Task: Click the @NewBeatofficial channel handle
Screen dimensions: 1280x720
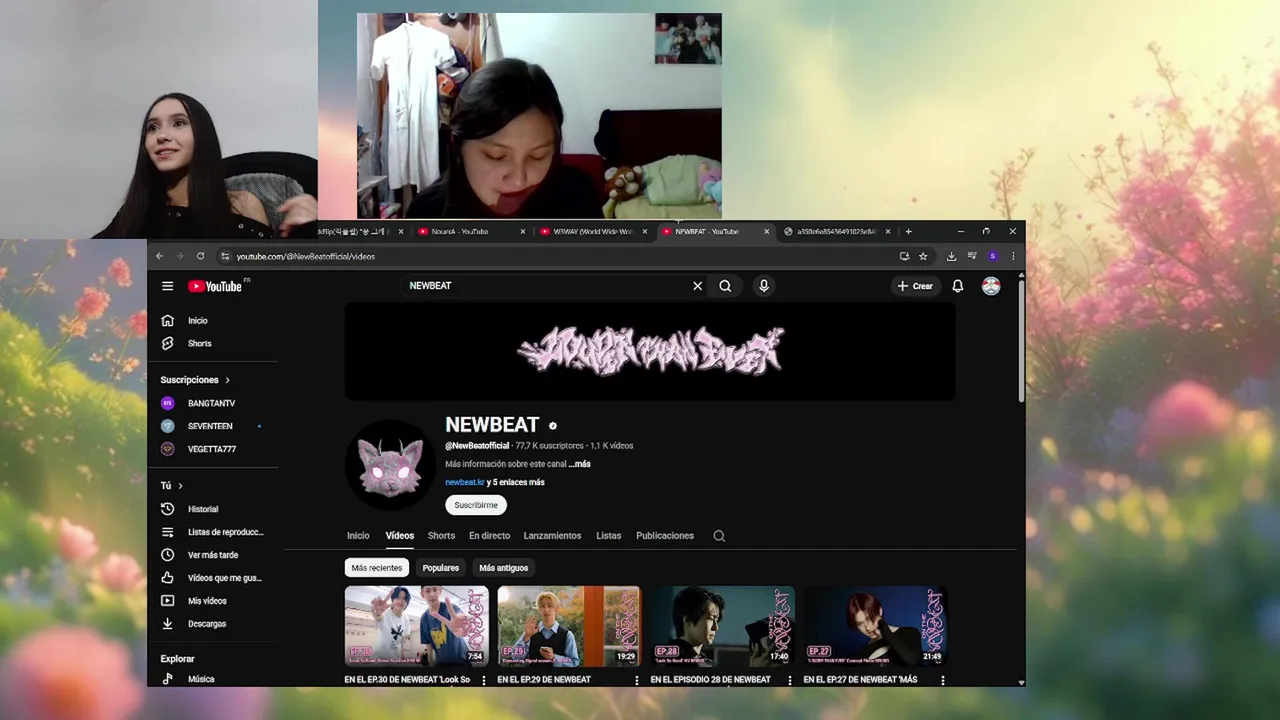Action: [477, 446]
